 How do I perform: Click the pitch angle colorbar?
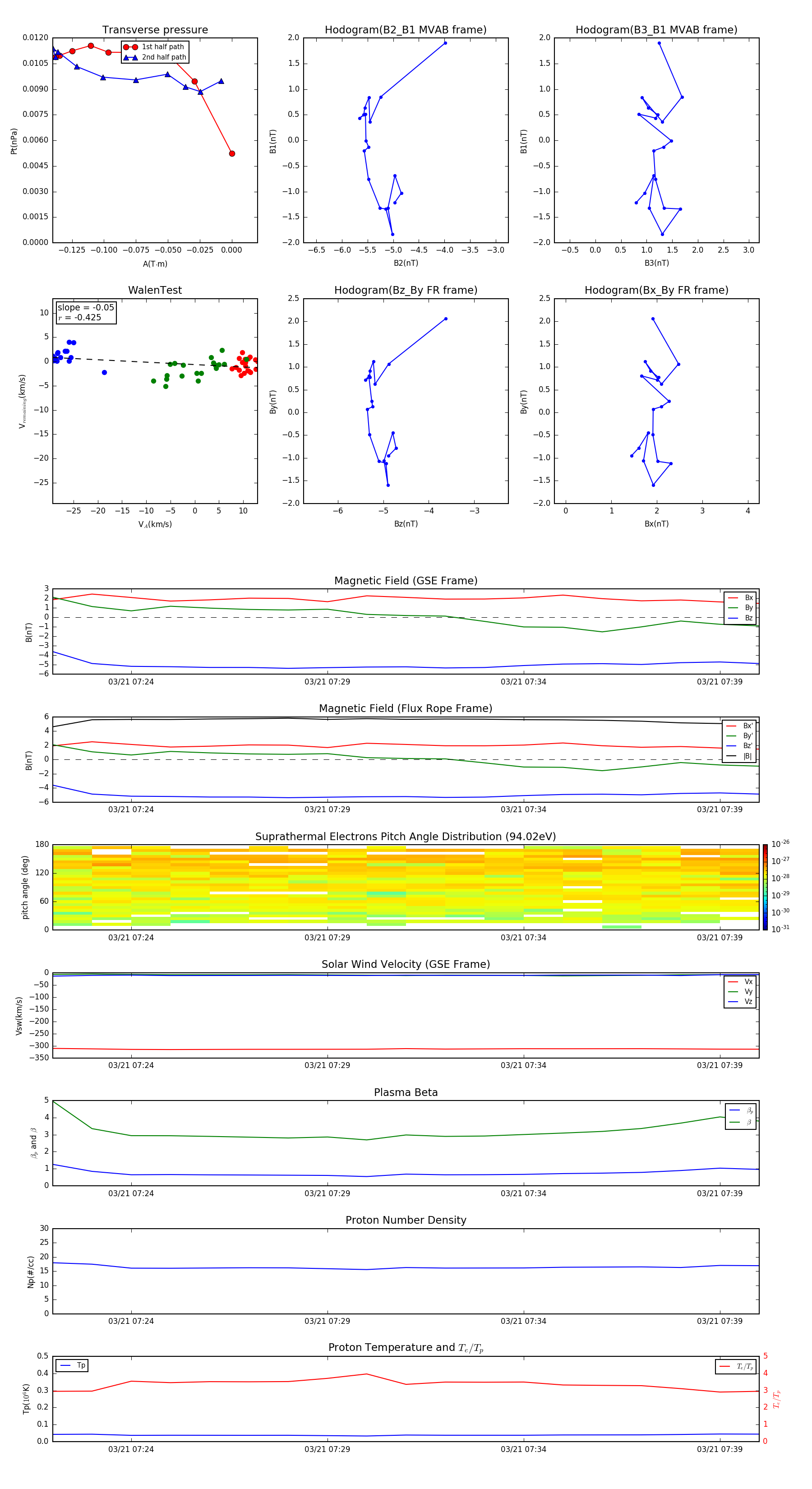click(765, 887)
